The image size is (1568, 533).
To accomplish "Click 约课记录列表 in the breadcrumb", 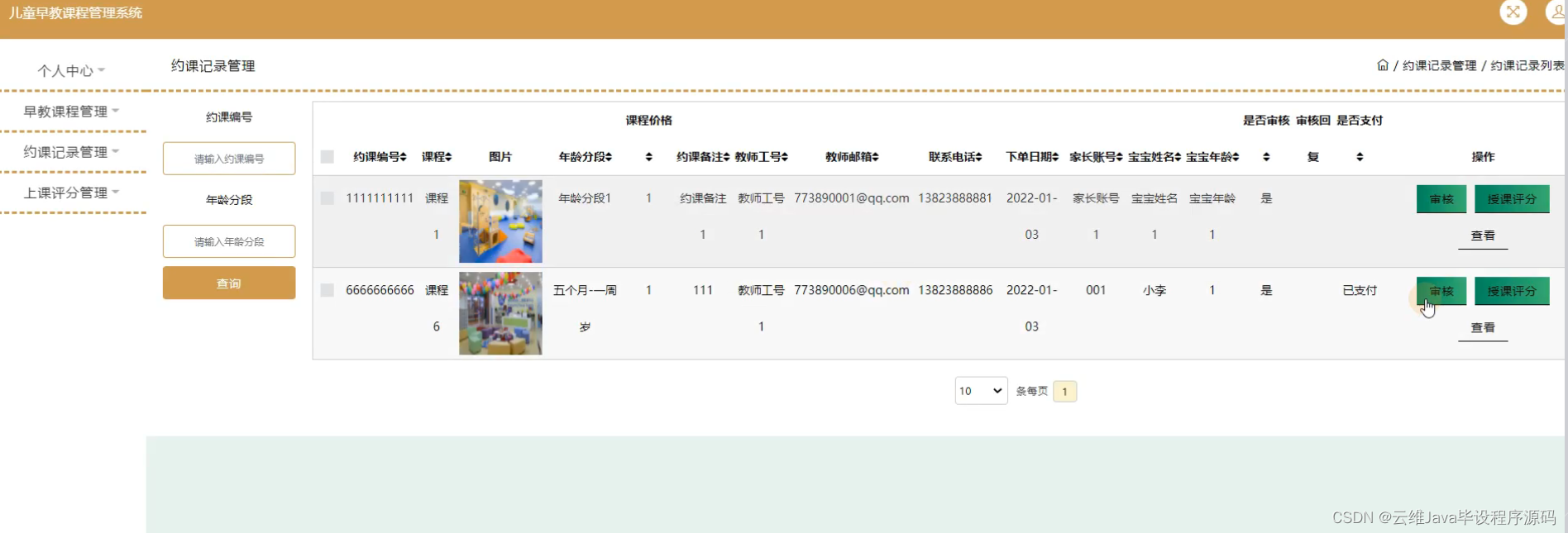I will tap(1527, 65).
